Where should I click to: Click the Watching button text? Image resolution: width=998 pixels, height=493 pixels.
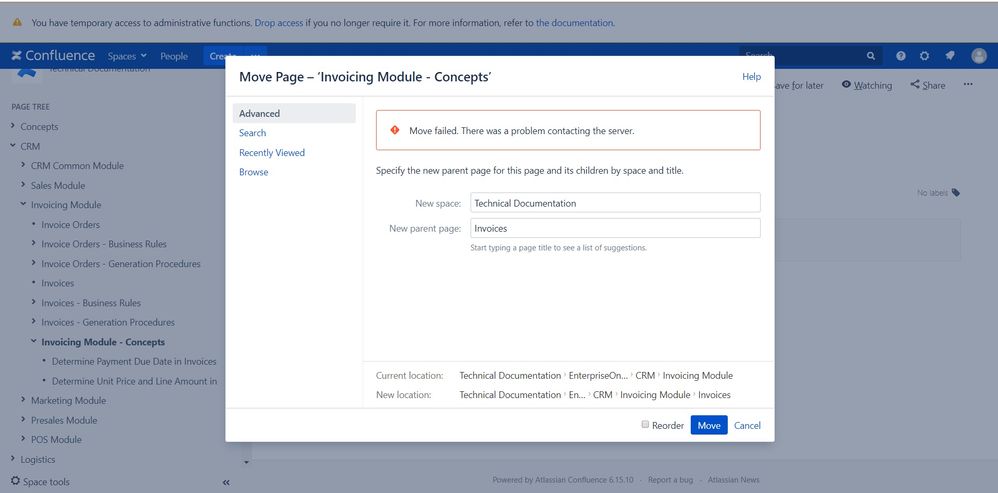[873, 85]
